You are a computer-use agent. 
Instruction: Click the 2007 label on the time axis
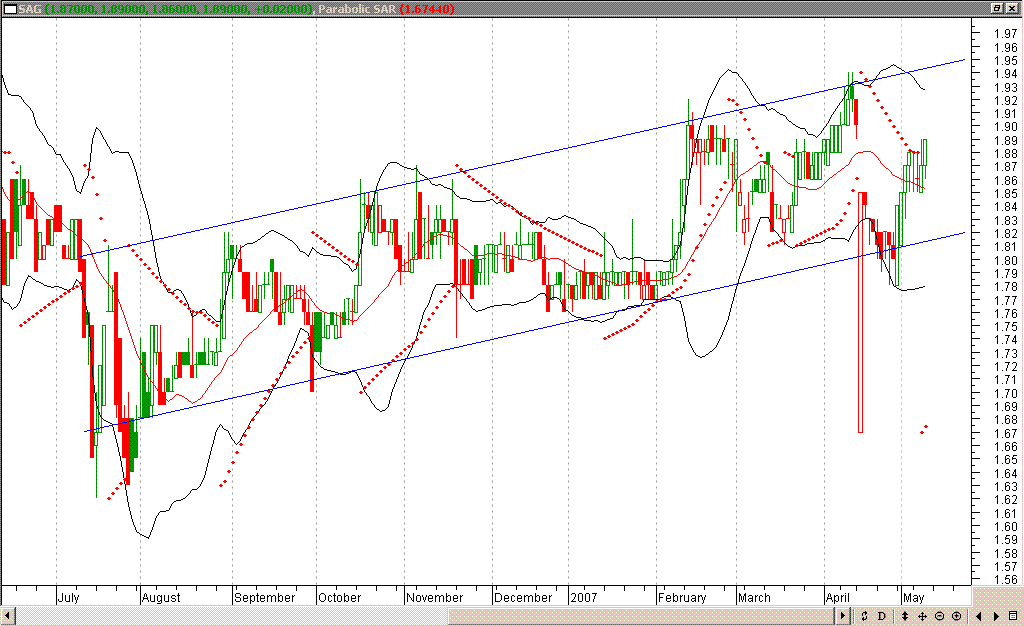tap(583, 597)
